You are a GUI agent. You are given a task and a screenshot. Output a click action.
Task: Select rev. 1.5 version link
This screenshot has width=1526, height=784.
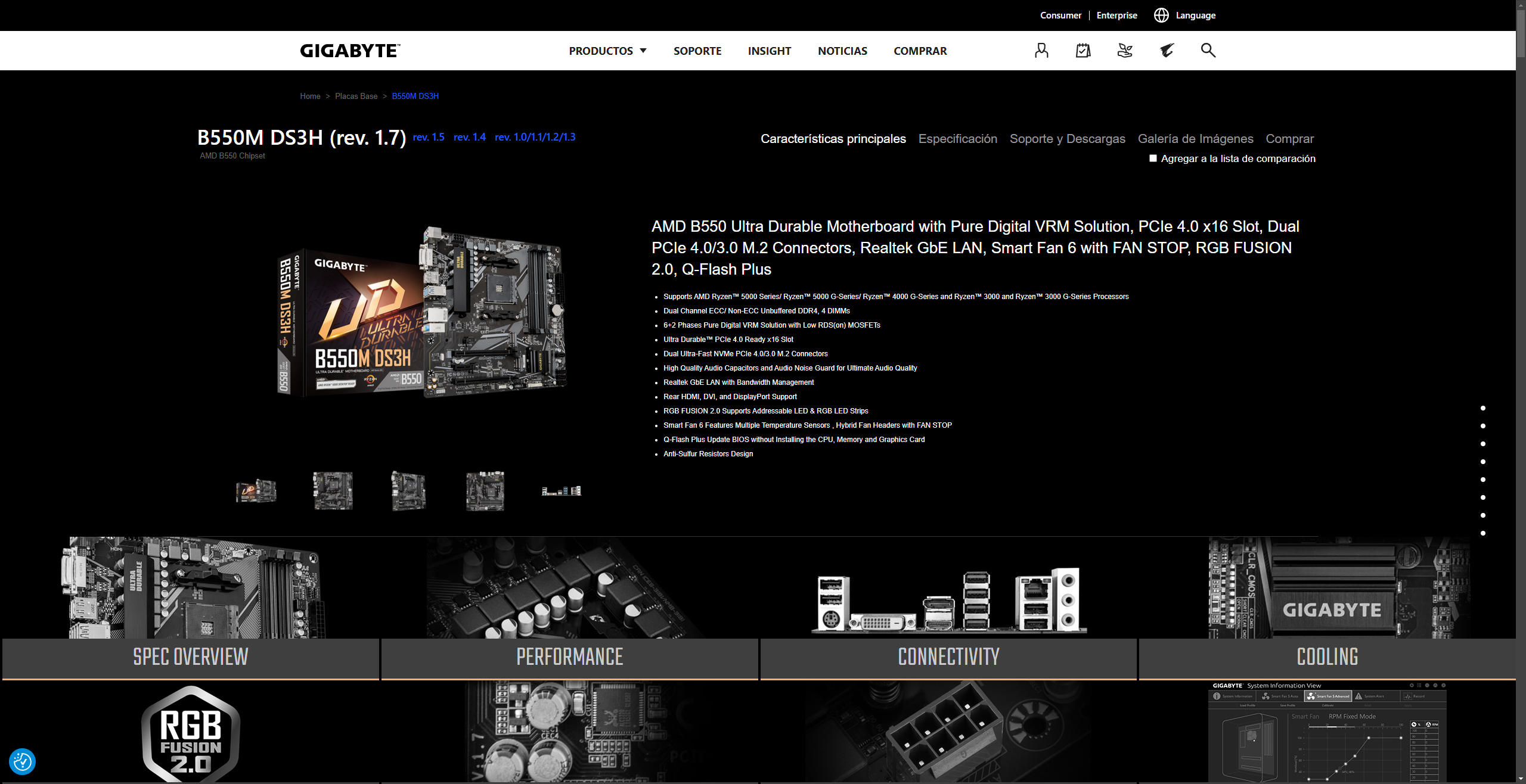(x=429, y=137)
